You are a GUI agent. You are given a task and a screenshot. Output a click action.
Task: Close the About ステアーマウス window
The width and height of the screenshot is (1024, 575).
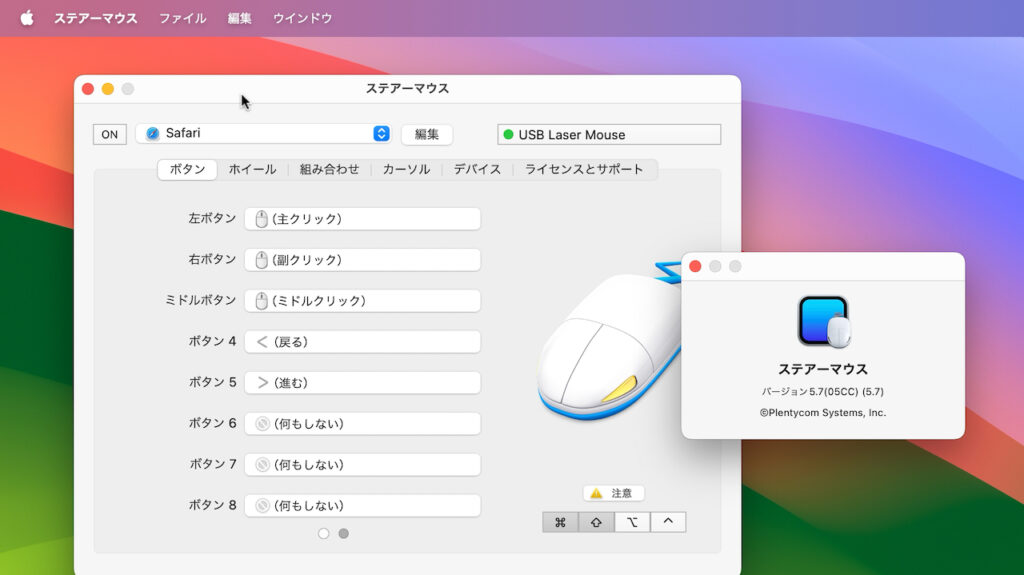696,267
